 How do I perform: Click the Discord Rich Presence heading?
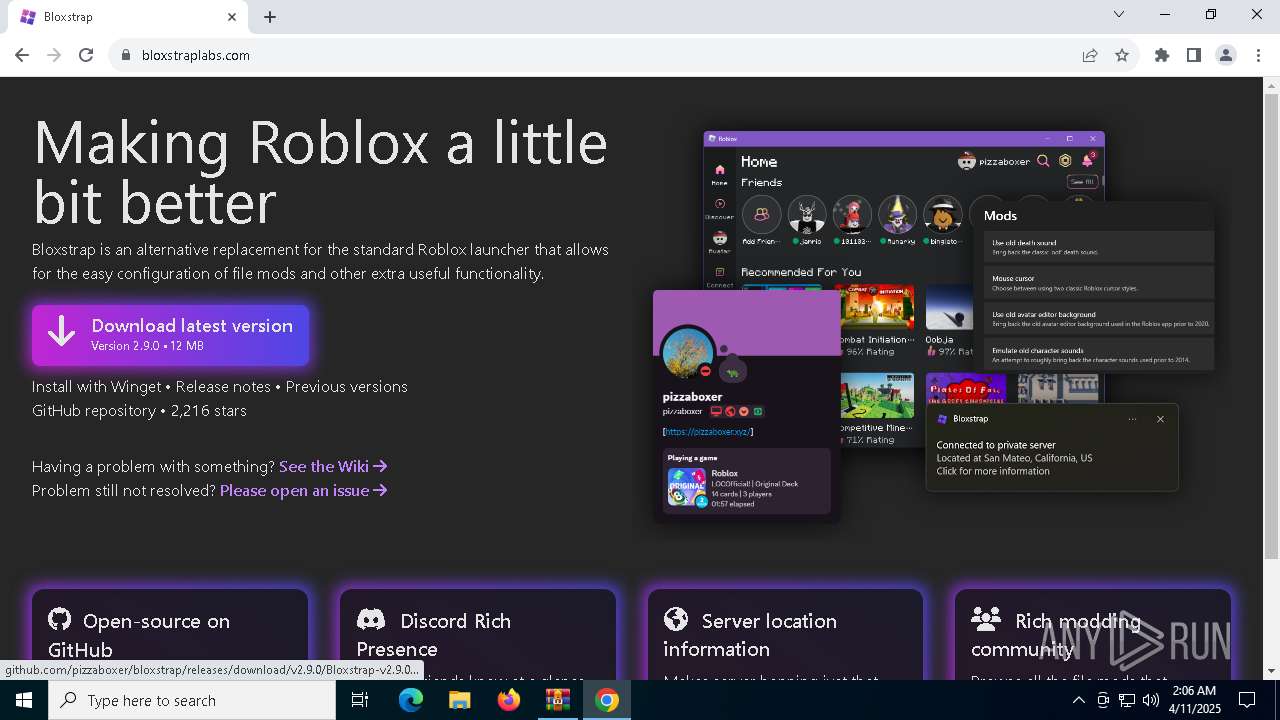434,635
